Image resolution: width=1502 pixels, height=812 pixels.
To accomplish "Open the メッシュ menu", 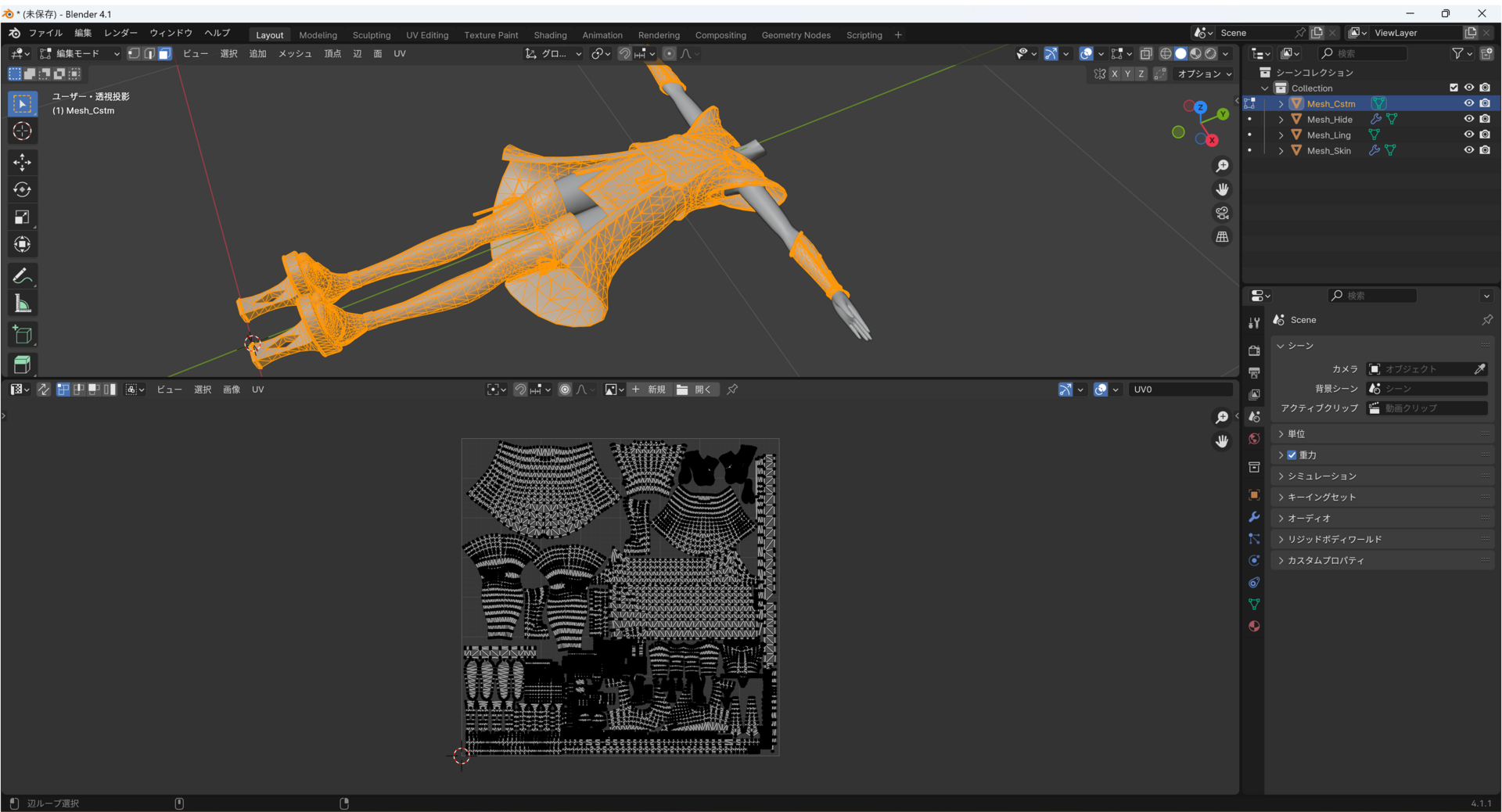I will [295, 54].
